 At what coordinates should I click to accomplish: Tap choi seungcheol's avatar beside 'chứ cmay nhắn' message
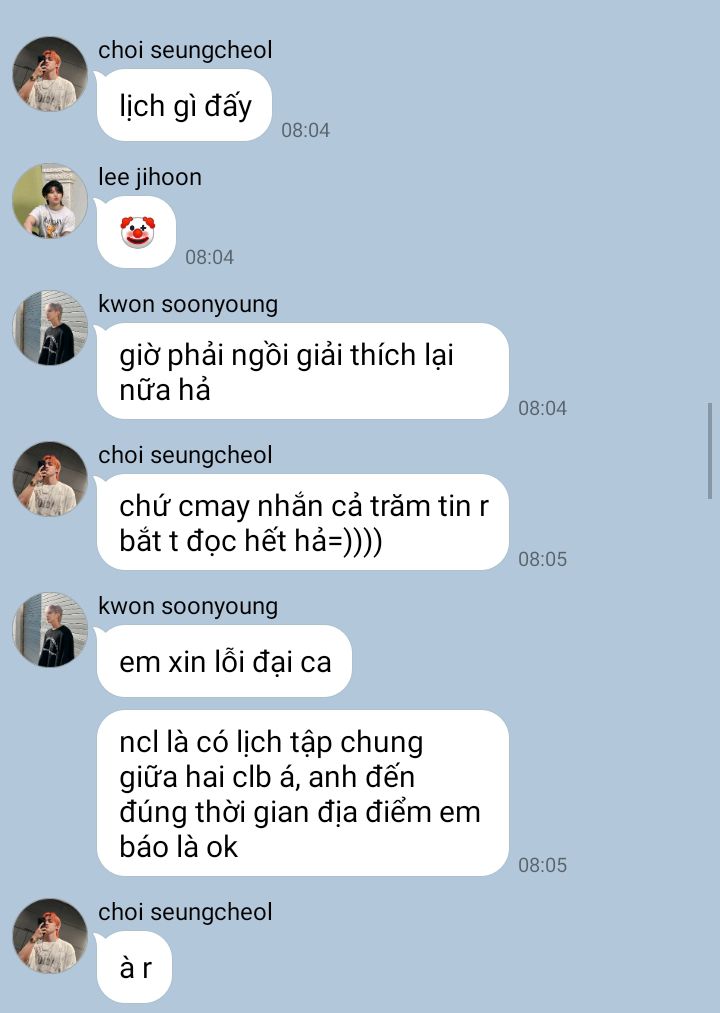(50, 479)
